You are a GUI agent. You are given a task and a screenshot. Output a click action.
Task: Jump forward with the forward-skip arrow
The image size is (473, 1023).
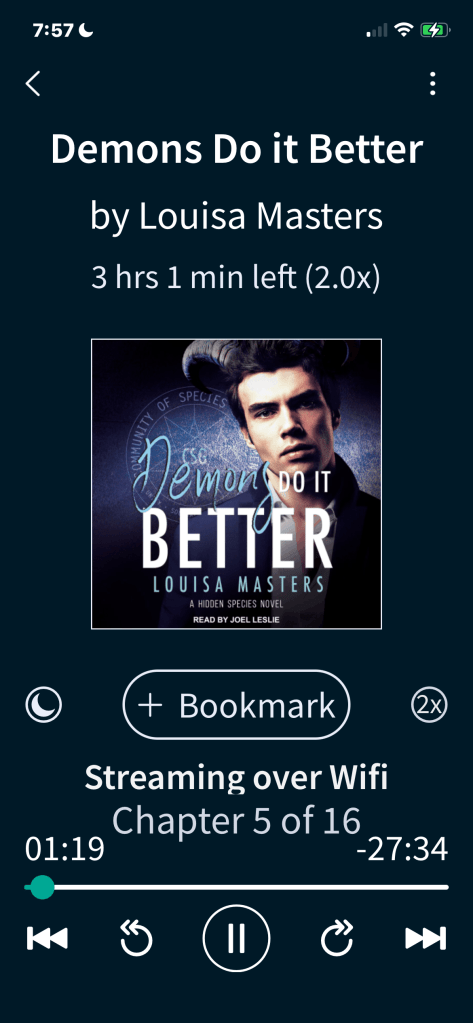337,938
